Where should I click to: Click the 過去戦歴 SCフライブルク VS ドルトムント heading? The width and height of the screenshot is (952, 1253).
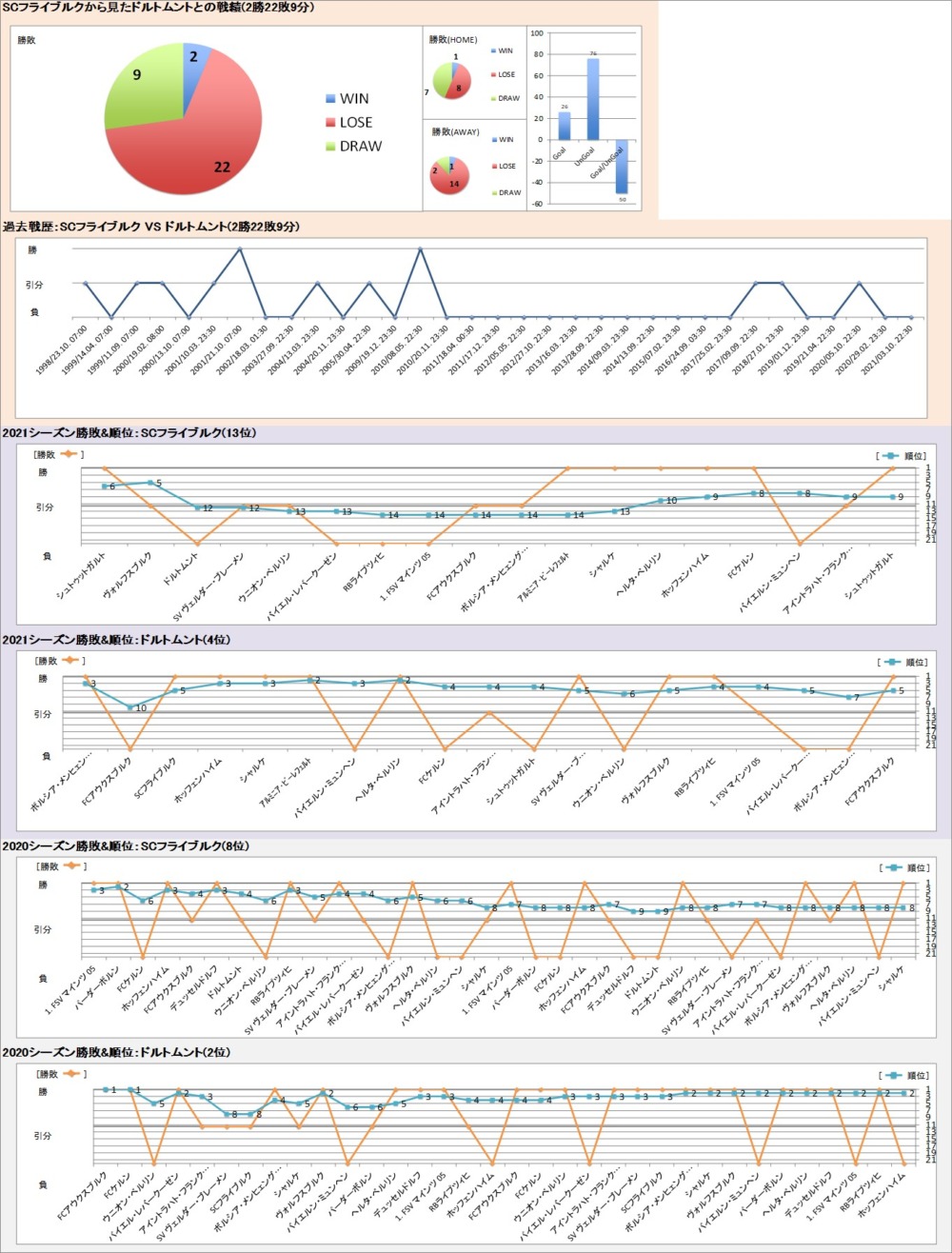click(x=152, y=227)
